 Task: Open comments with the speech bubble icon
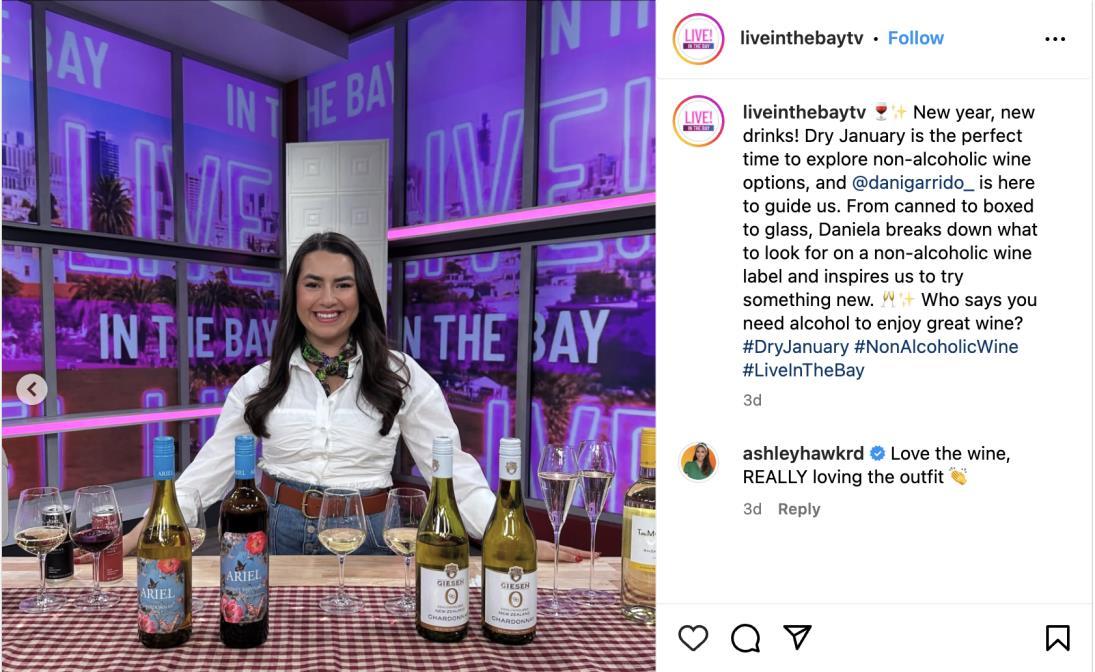tap(745, 638)
